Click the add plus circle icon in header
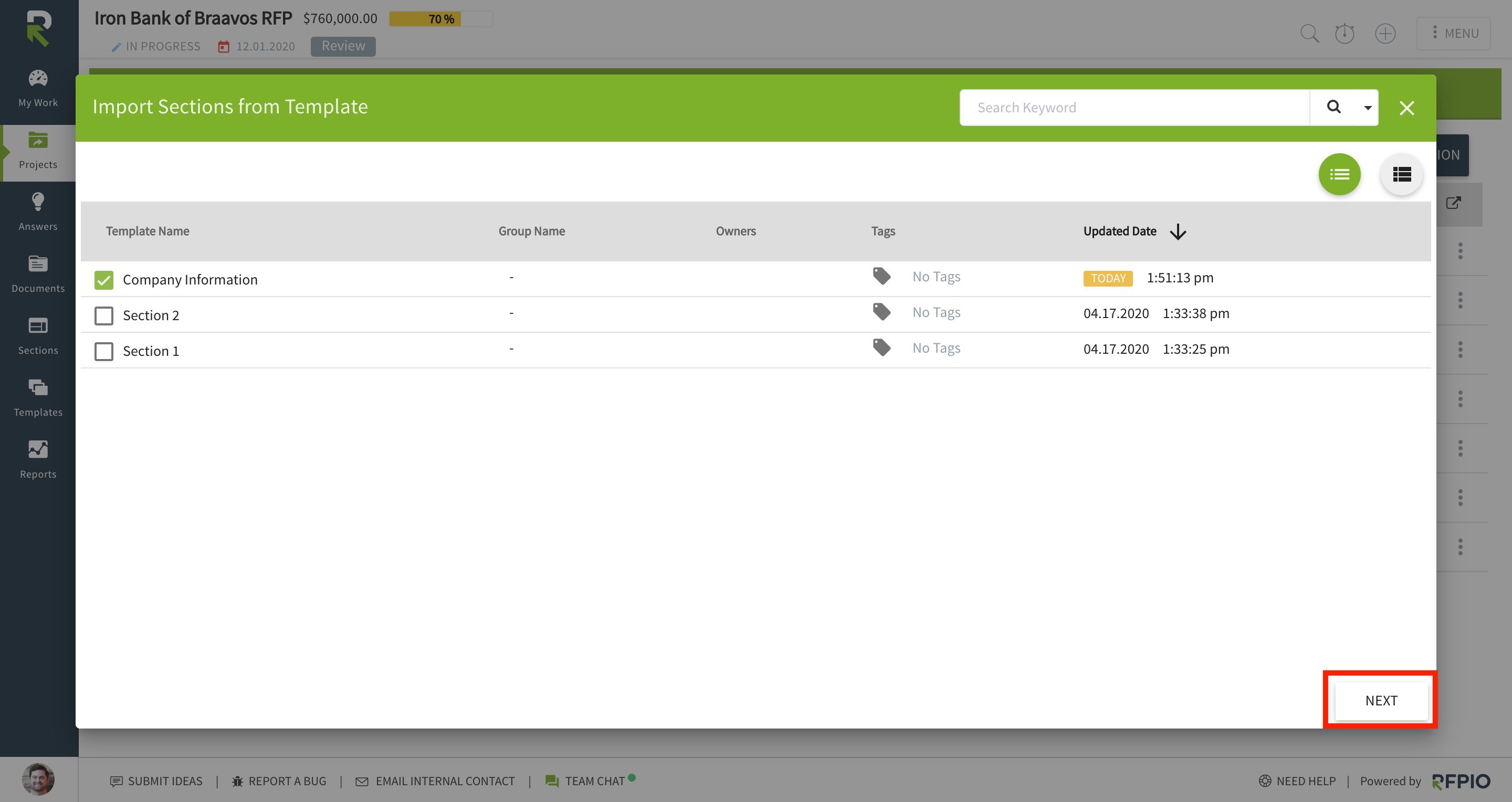The image size is (1512, 802). pyautogui.click(x=1385, y=34)
